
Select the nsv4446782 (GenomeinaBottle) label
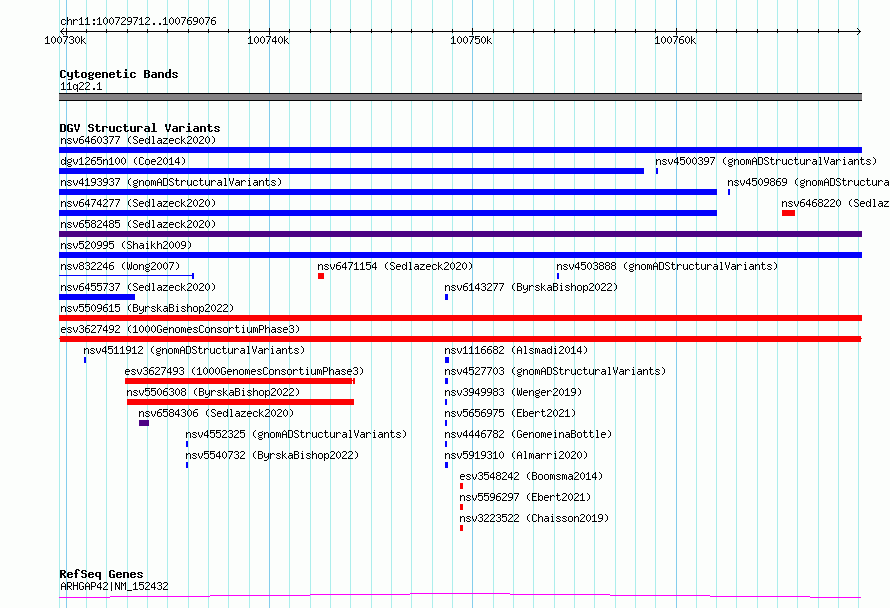pyautogui.click(x=528, y=434)
